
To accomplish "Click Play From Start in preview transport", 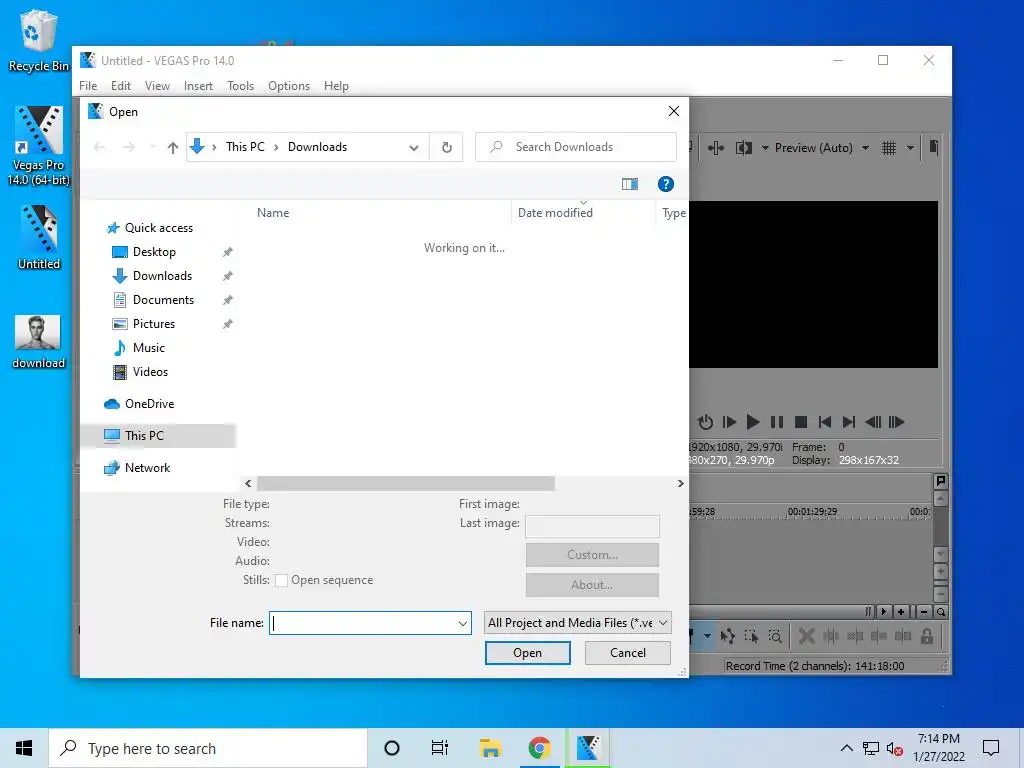I will (x=729, y=423).
